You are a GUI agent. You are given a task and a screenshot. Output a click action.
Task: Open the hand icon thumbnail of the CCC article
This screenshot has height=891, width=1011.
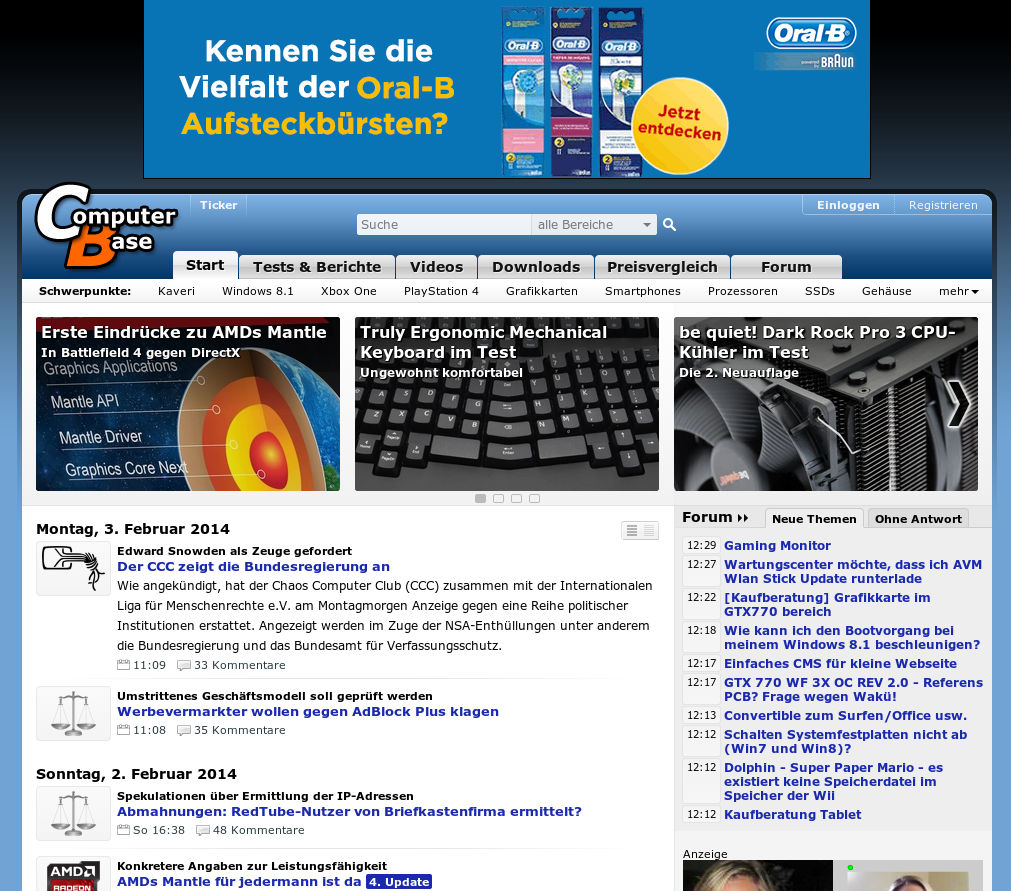[x=73, y=568]
